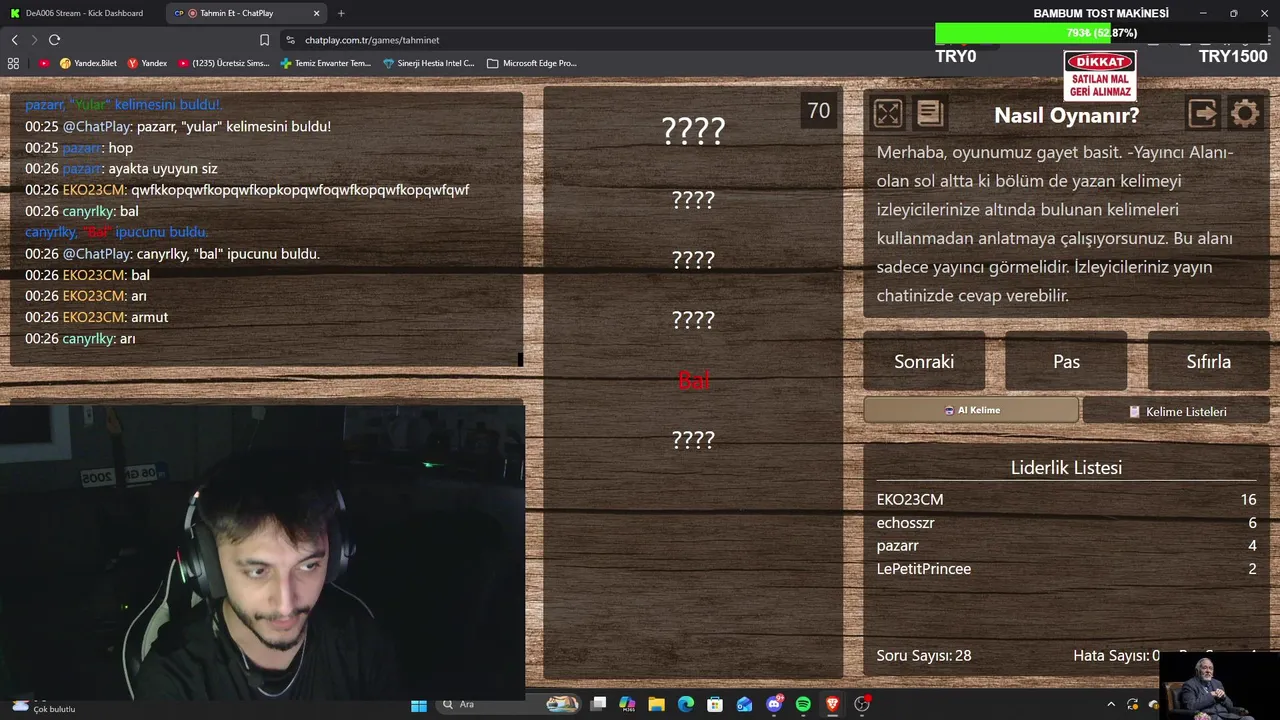Open OBS Studio from the taskbar
1280x720 pixels.
[x=862, y=705]
